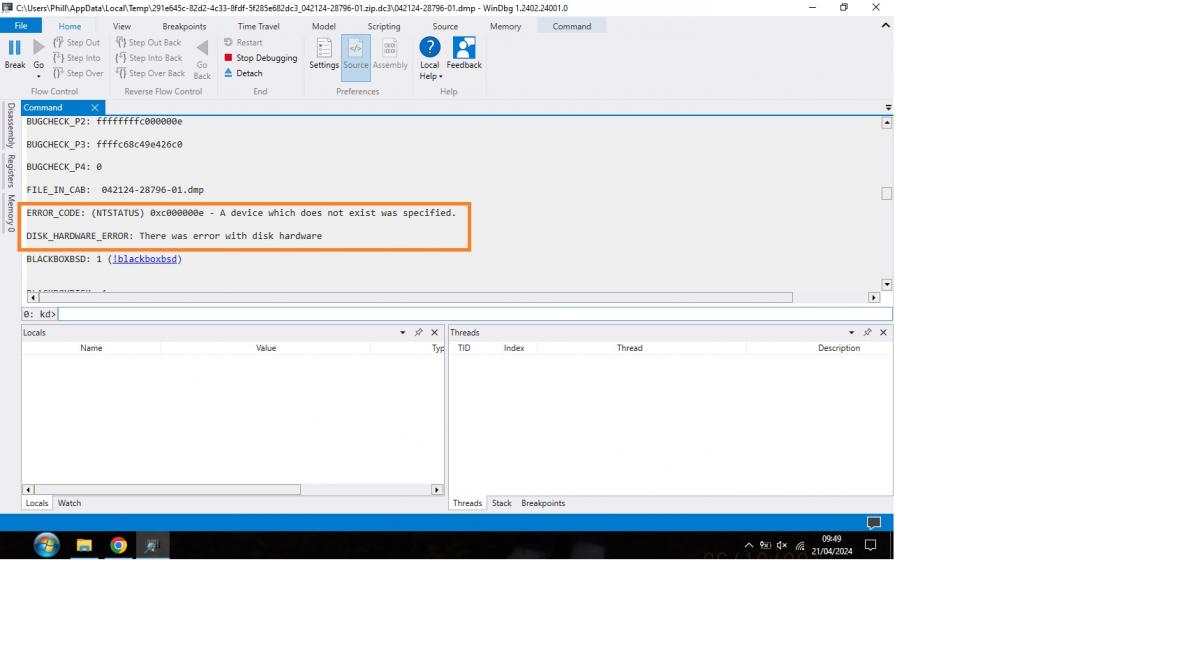Viewport: 1200px width, 671px height.
Task: Click the Go play icon
Action: pos(38,47)
